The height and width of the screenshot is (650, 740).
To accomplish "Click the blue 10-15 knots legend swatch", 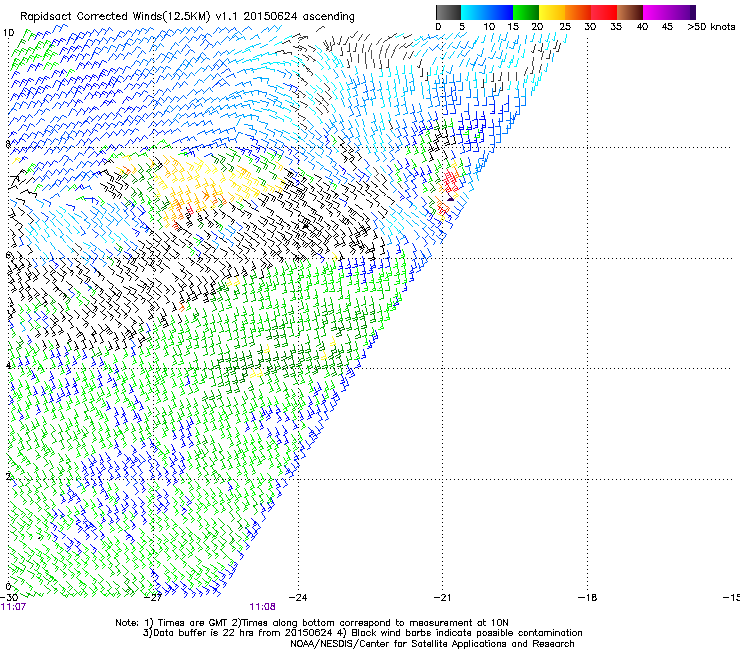I will pyautogui.click(x=499, y=12).
